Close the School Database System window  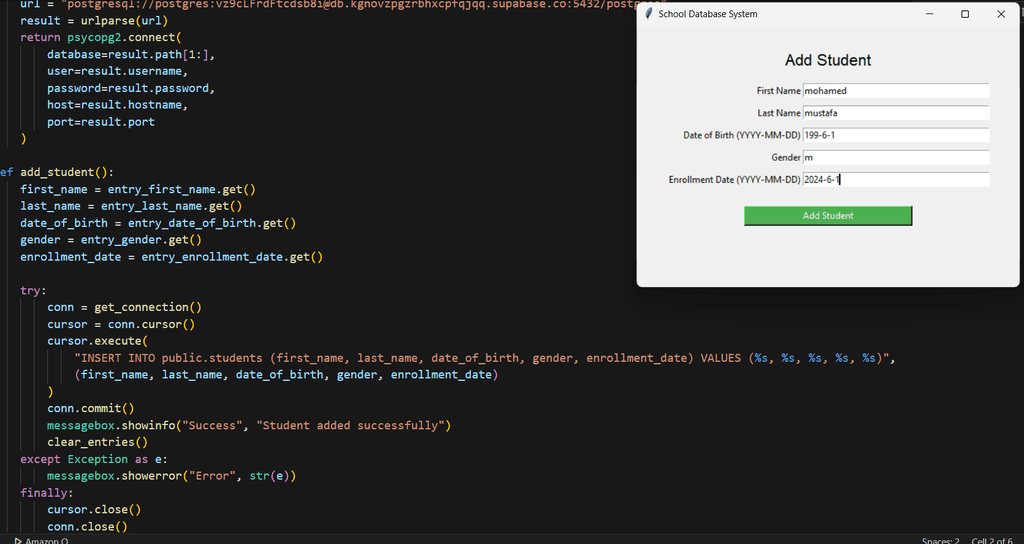pyautogui.click(x=1001, y=14)
